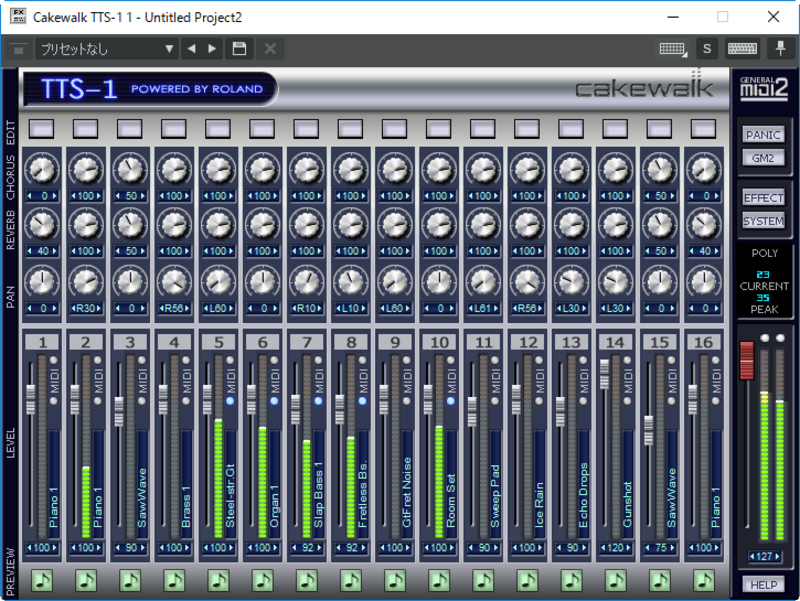Open the EDIT button for channel 16
800x601 pixels.
(704, 129)
